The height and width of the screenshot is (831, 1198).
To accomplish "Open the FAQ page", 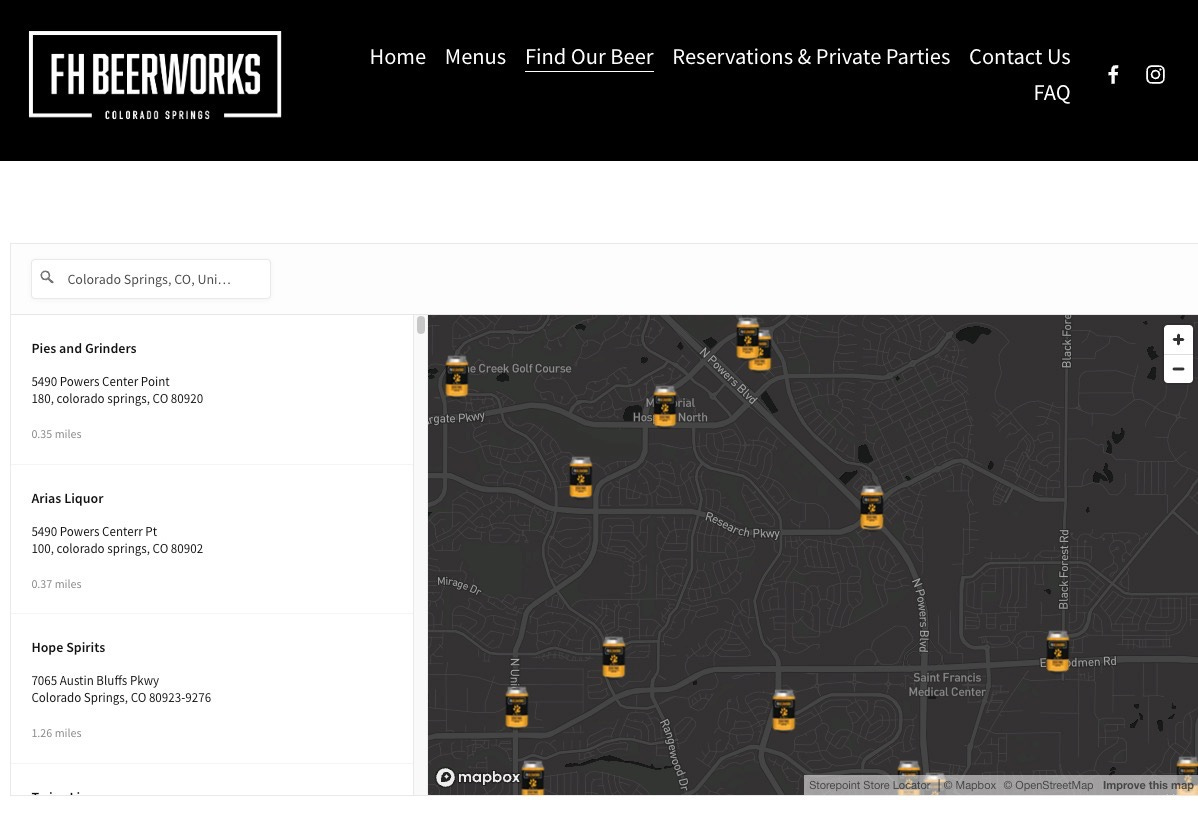I will 1051,92.
